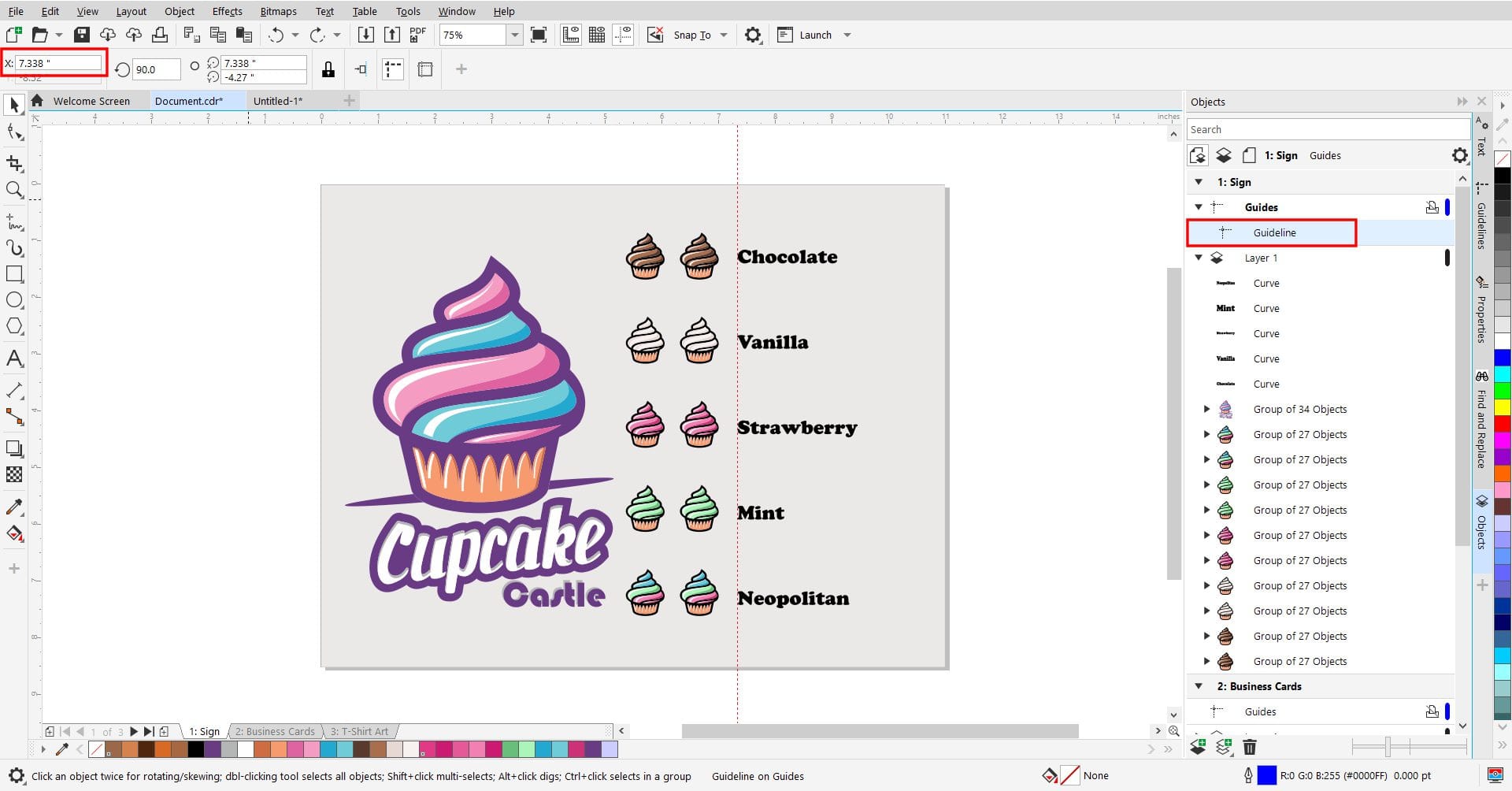The image size is (1512, 791).
Task: Click the Publish to PDF icon
Action: [x=417, y=35]
